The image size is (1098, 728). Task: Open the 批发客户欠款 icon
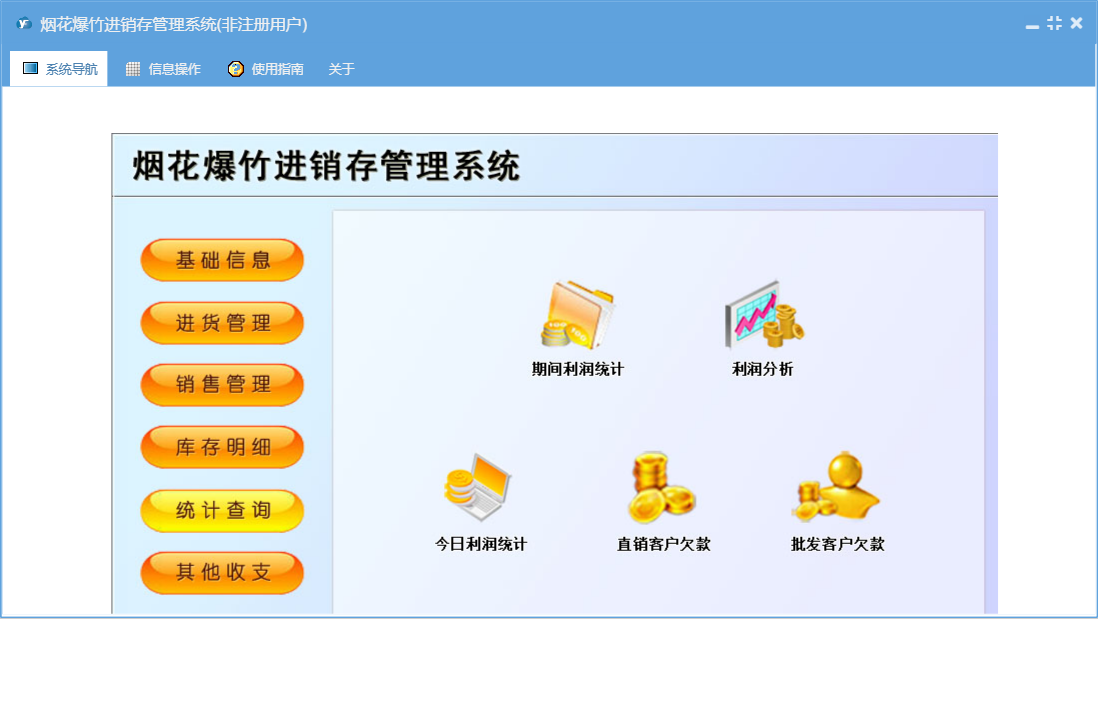[x=837, y=487]
